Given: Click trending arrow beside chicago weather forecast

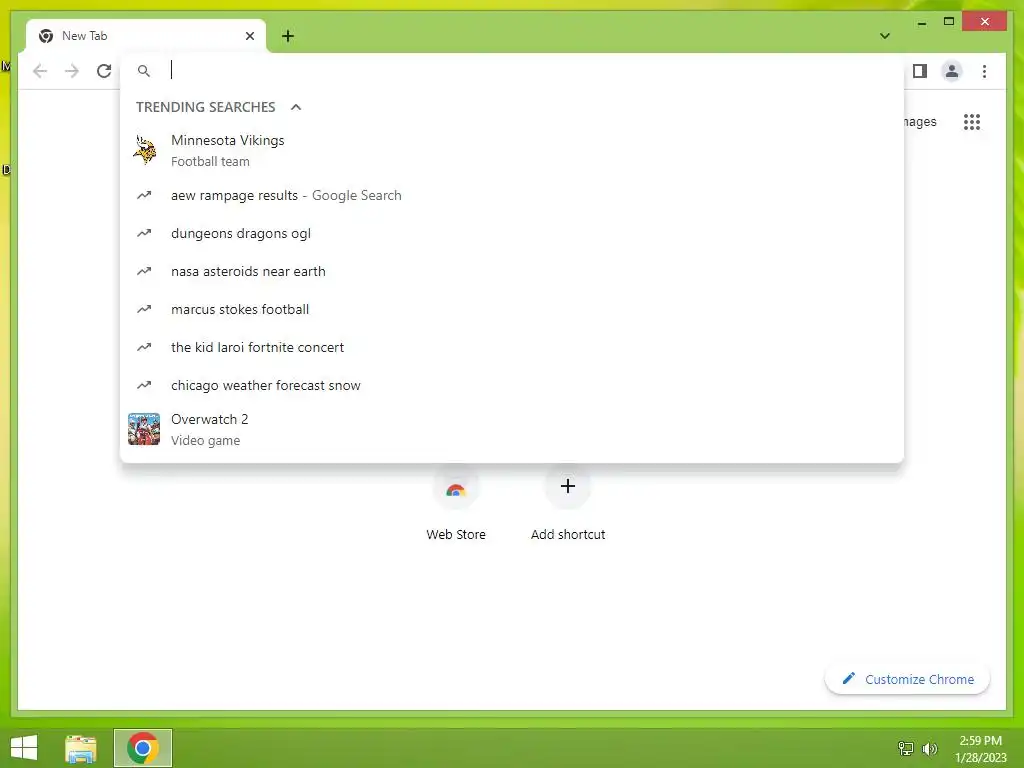Looking at the screenshot, I should [x=144, y=385].
